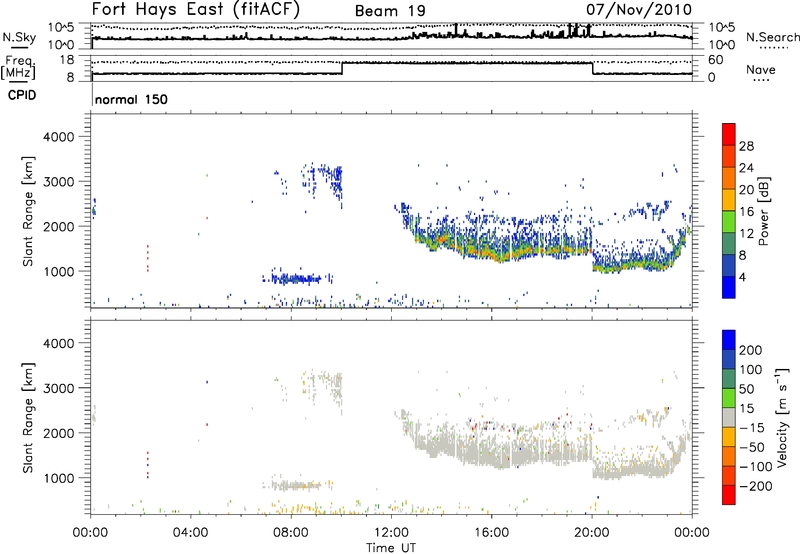Click the "24" label on power color bar
The width and height of the screenshot is (800, 554).
[x=746, y=168]
